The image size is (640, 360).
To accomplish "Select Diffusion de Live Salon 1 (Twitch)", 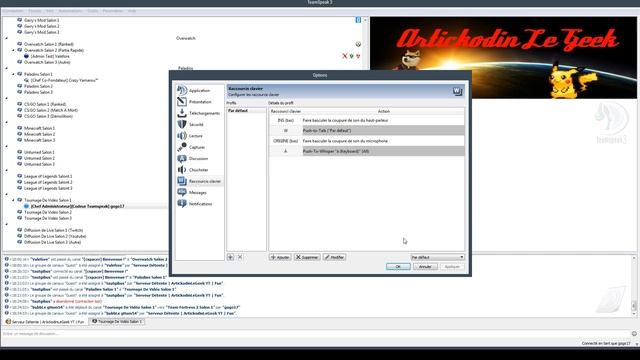I will (x=53, y=230).
